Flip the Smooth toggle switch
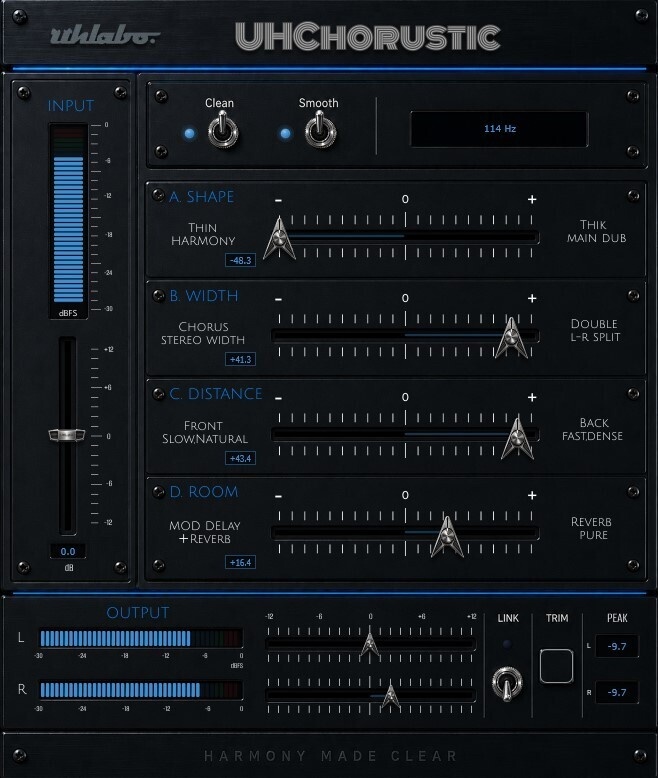Viewport: 658px width, 778px height. pos(320,130)
